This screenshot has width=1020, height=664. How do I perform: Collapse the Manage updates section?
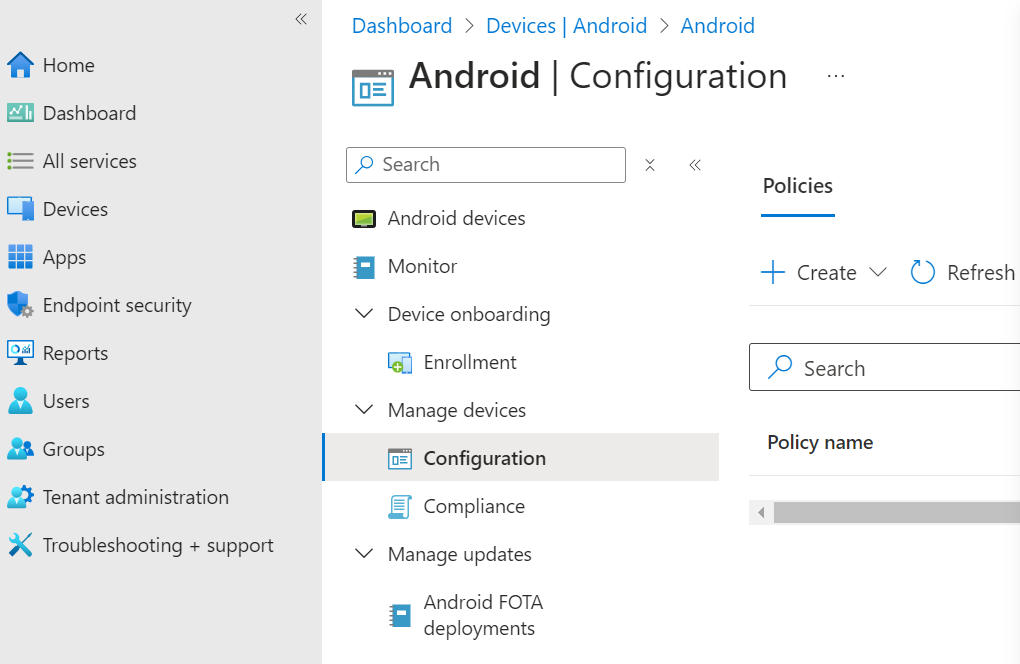coord(363,554)
